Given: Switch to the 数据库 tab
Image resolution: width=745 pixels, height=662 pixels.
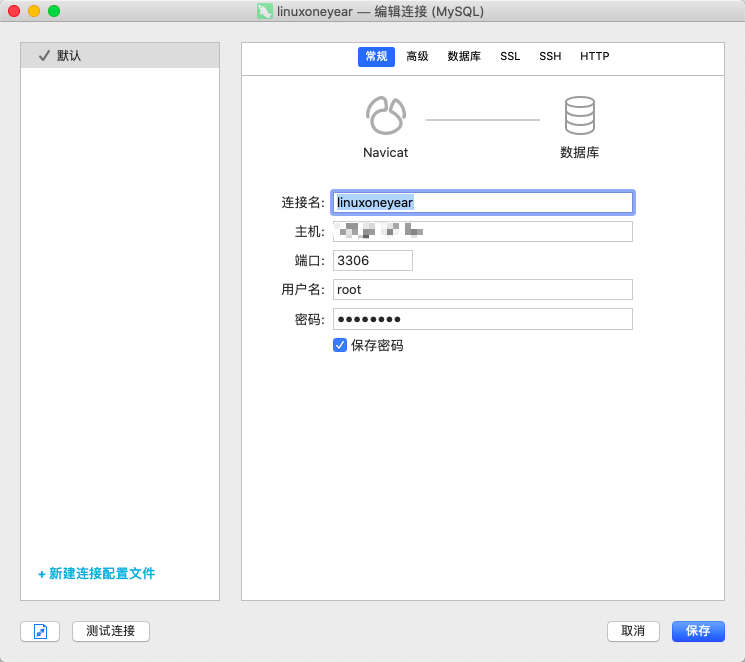Looking at the screenshot, I should coord(464,57).
